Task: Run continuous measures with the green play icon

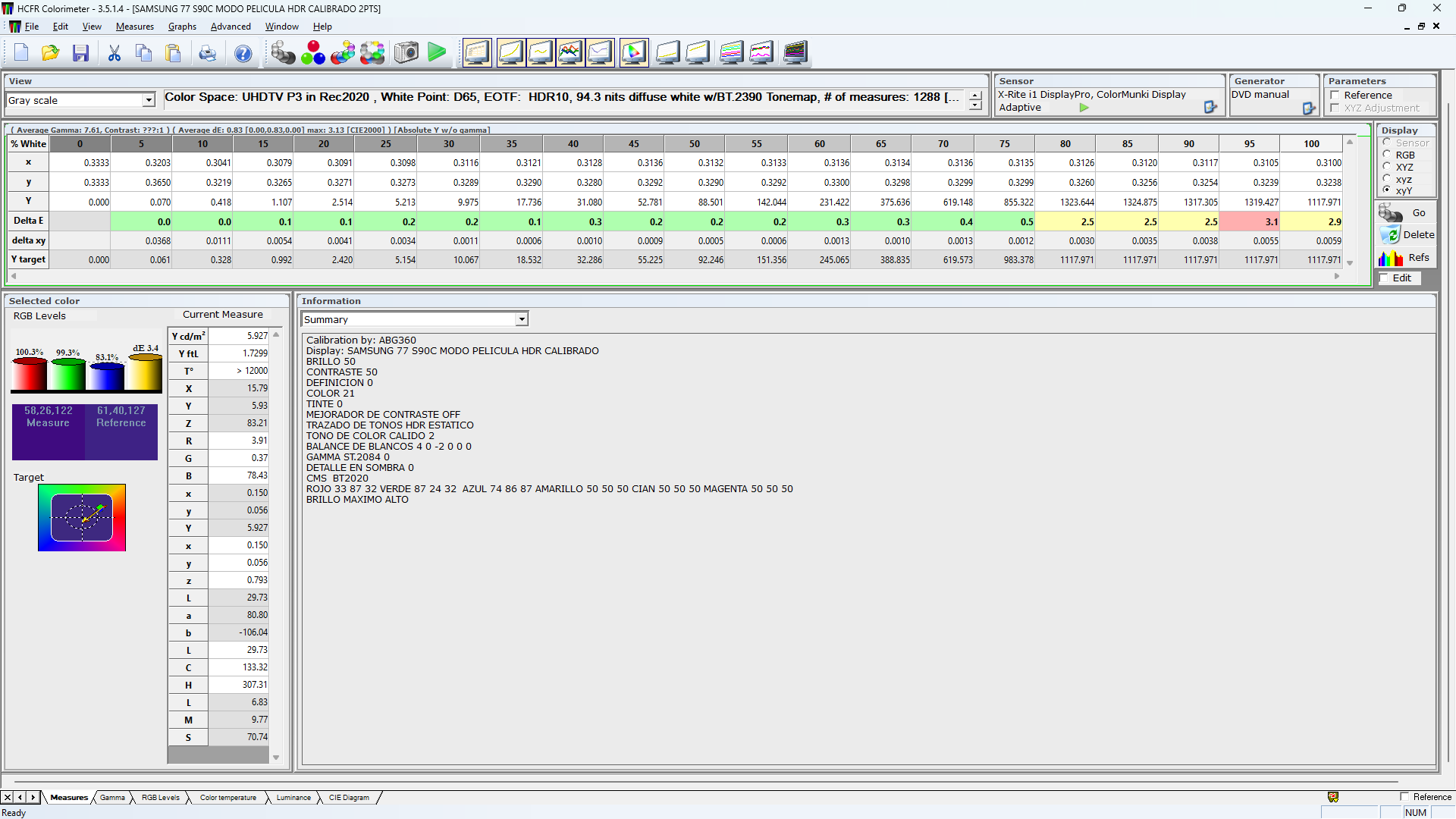Action: pos(437,52)
